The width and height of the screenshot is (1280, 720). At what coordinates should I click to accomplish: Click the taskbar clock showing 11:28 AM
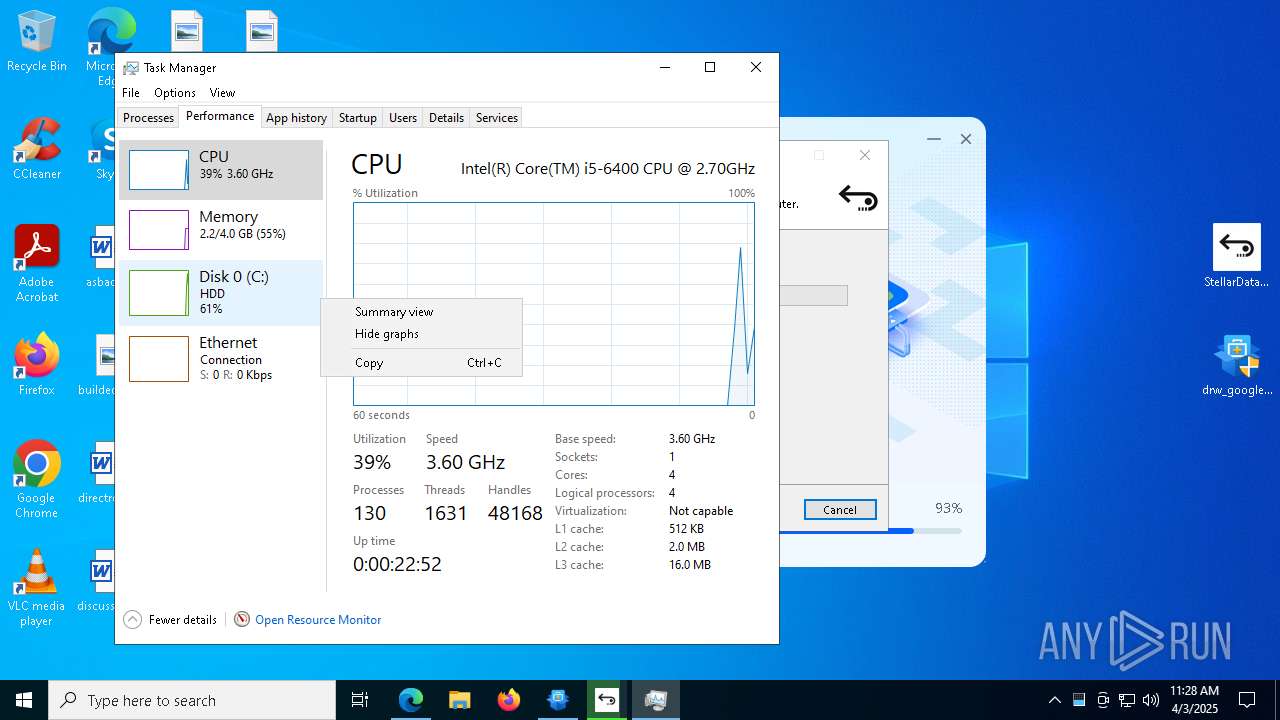(1194, 700)
